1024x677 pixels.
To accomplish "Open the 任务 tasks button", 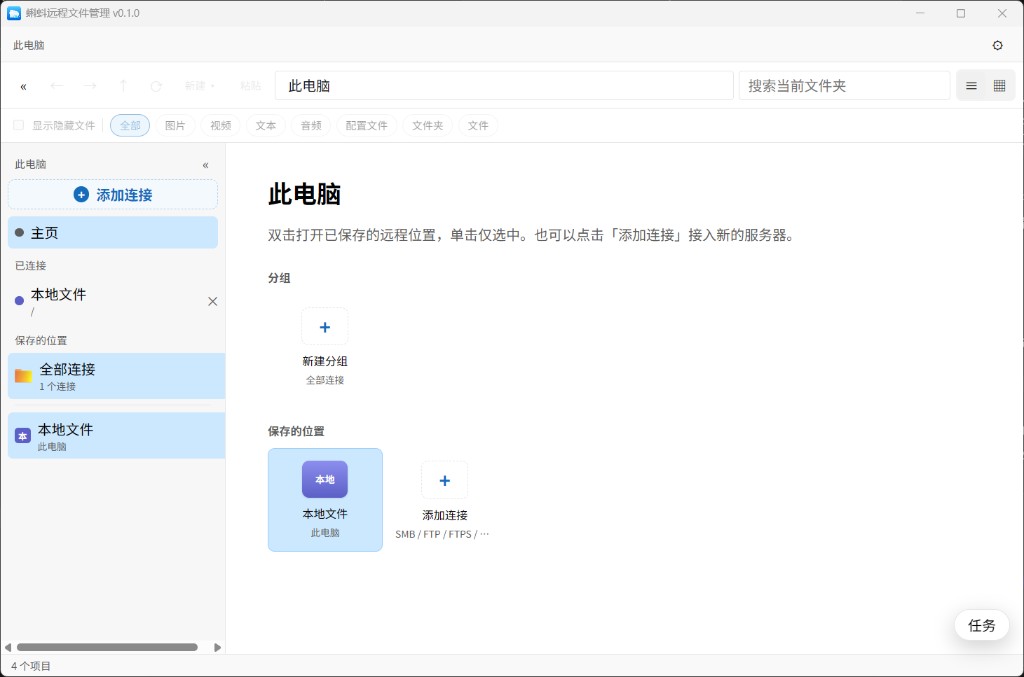I will [x=982, y=625].
